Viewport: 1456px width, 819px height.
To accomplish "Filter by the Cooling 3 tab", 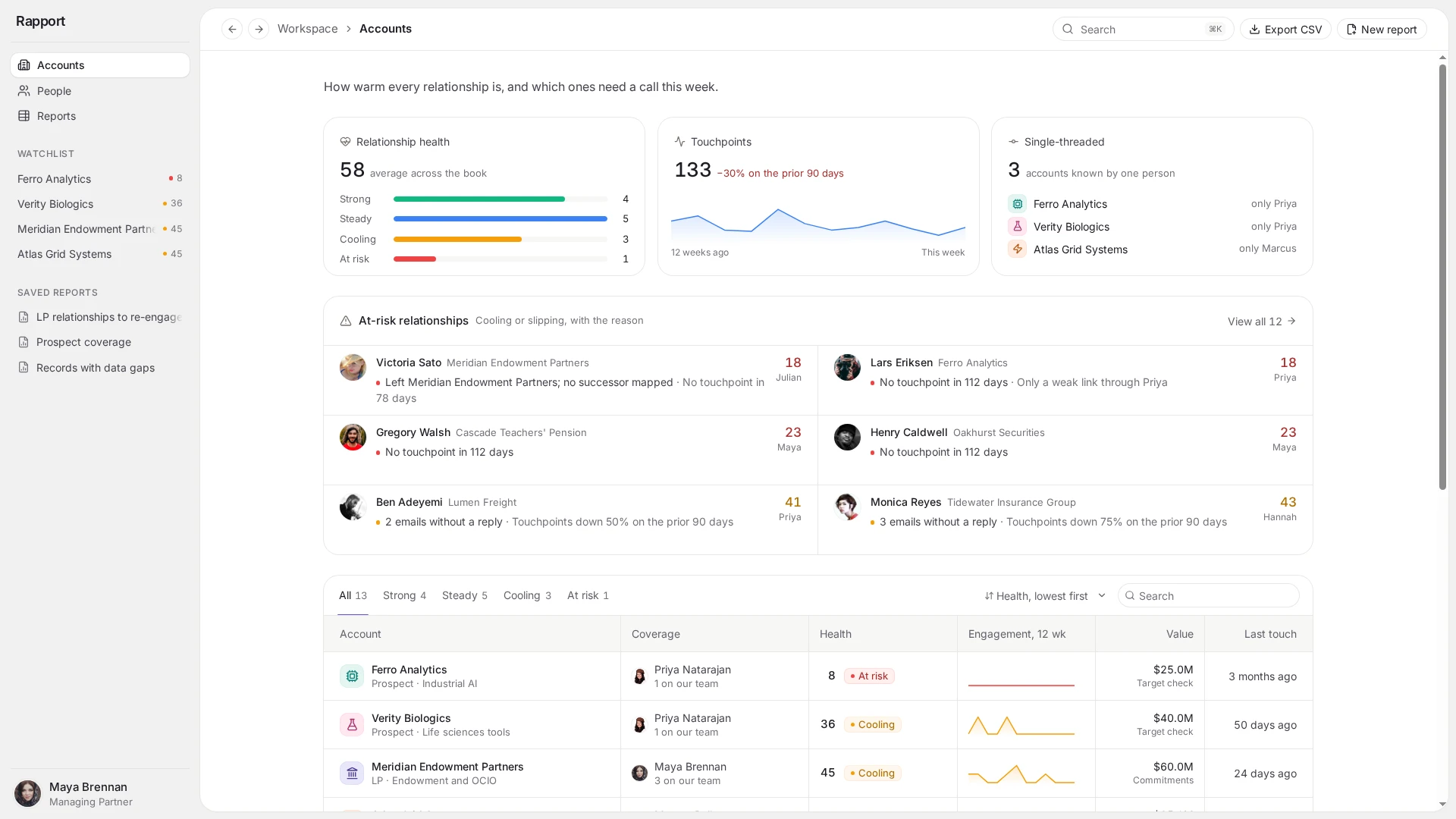I will click(x=527, y=596).
